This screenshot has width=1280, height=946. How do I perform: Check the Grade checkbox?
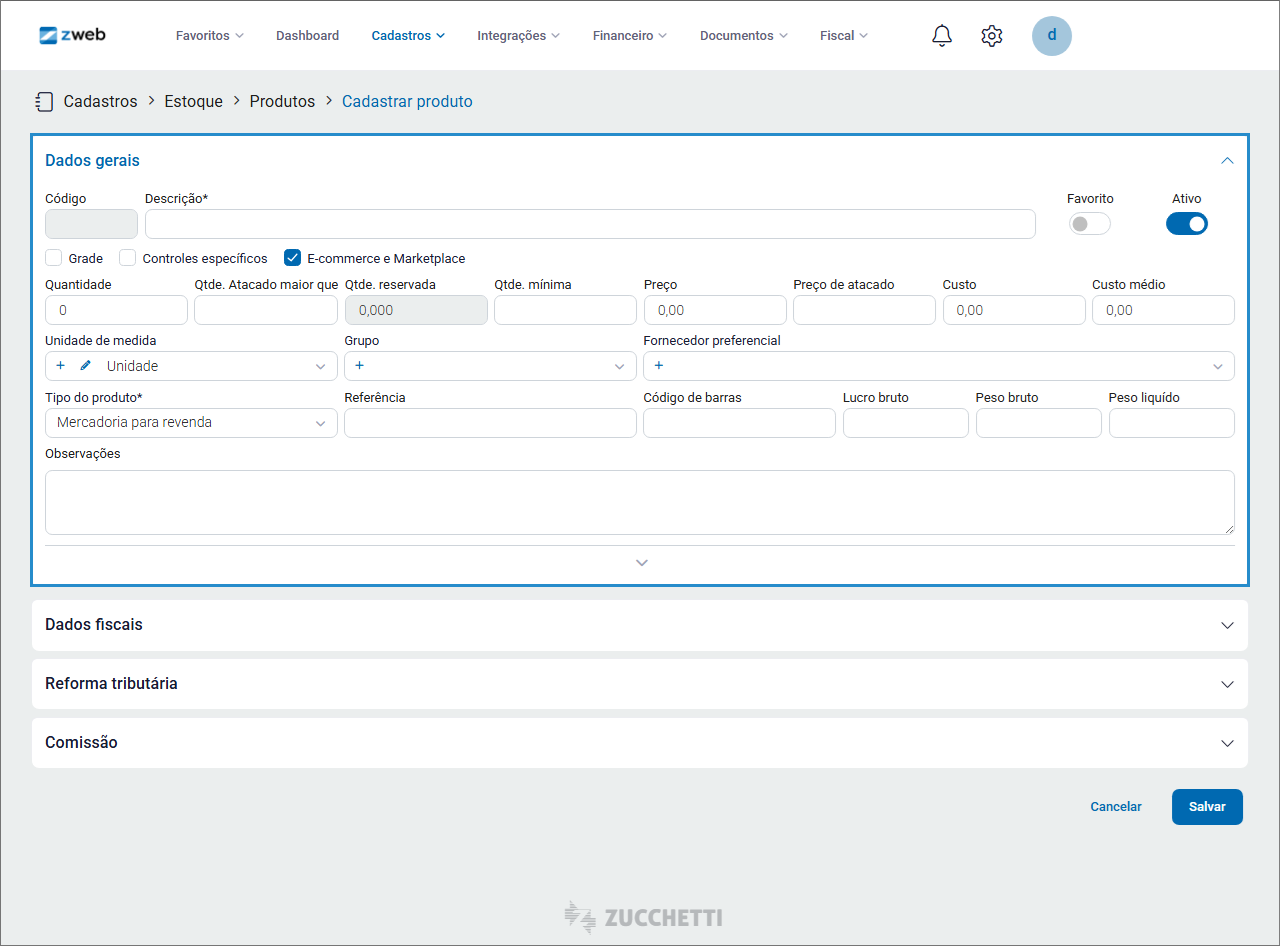point(54,258)
